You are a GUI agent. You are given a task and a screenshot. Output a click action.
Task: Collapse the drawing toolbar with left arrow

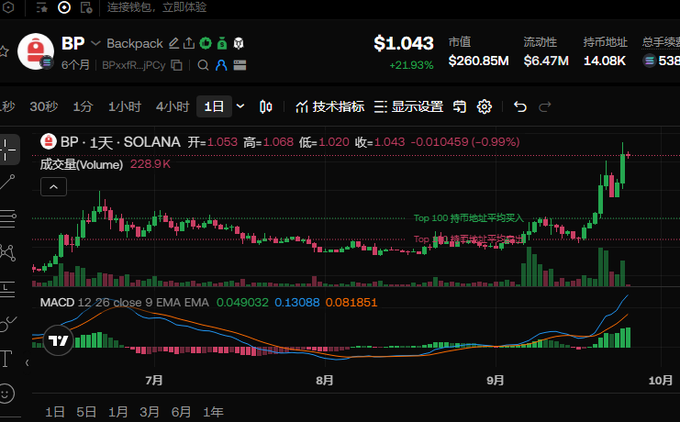[27, 362]
